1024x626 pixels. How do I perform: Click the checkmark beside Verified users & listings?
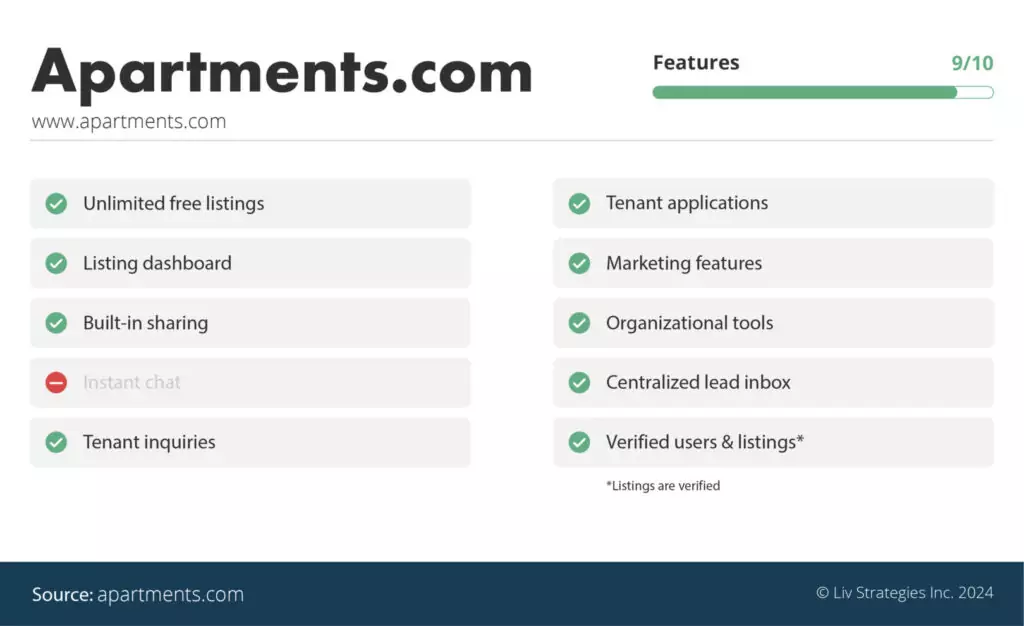tap(579, 442)
